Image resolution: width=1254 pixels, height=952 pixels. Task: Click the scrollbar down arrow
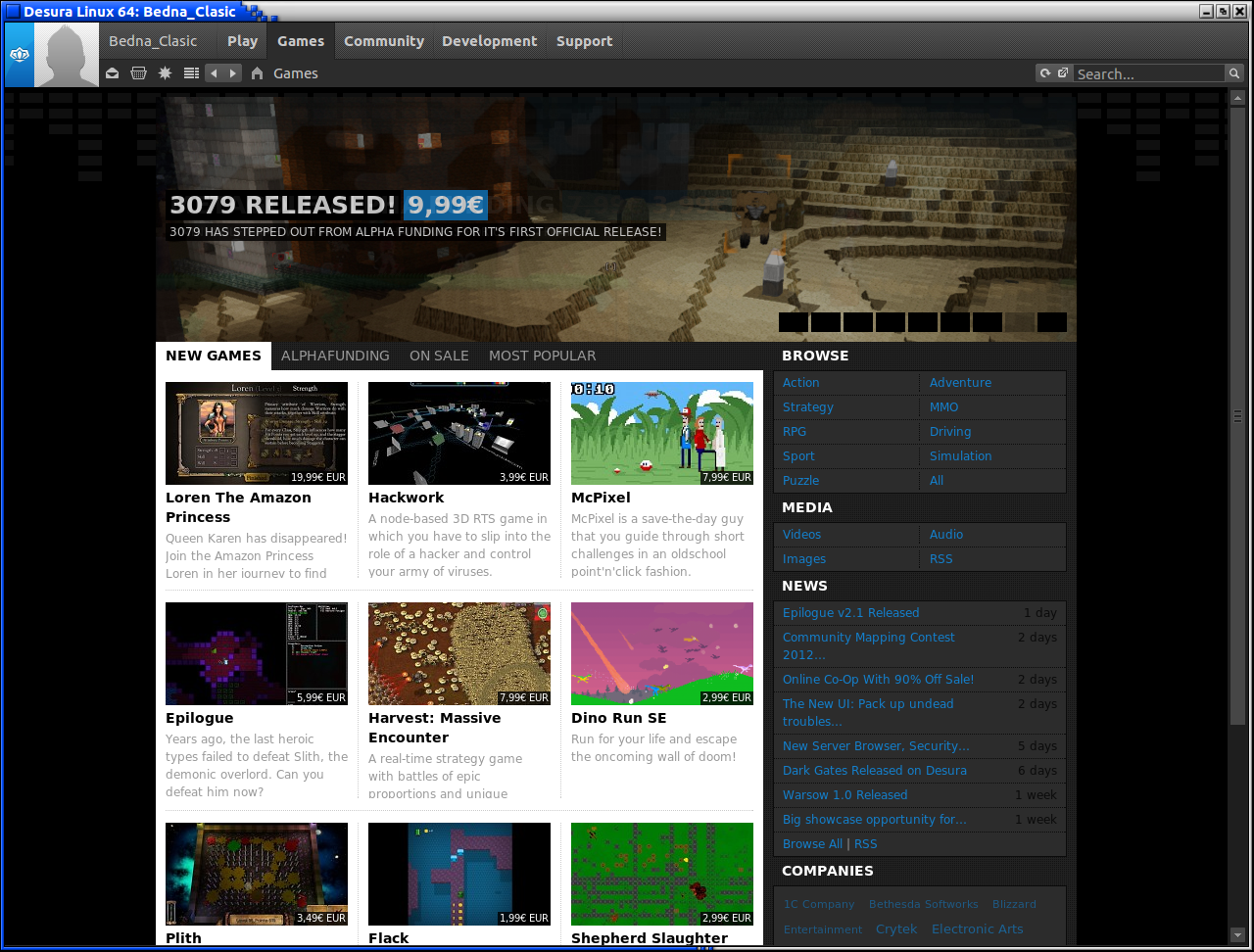click(x=1237, y=935)
